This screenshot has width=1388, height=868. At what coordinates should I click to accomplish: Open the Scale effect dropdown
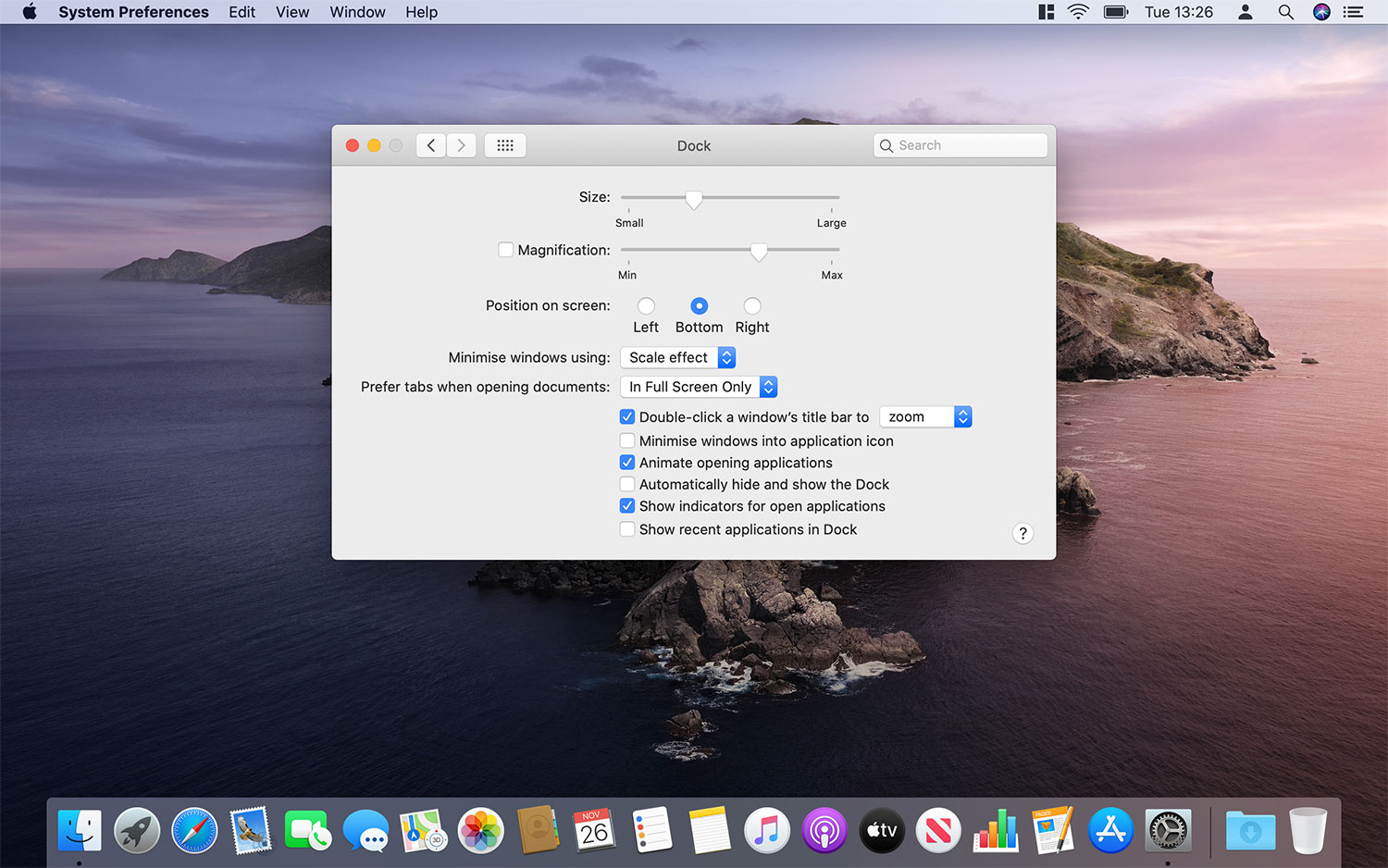click(677, 357)
